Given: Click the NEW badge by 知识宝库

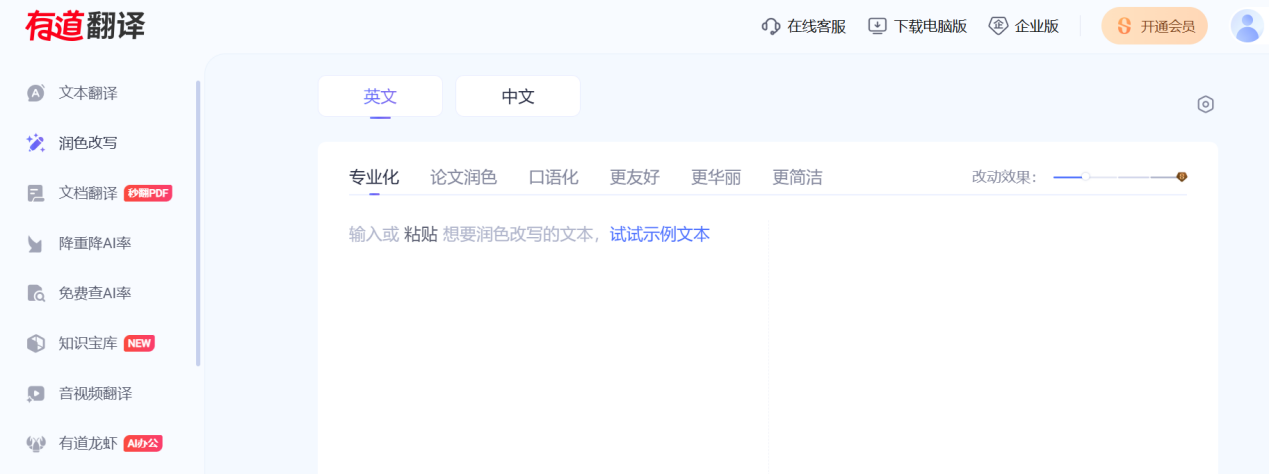Looking at the screenshot, I should pos(139,343).
